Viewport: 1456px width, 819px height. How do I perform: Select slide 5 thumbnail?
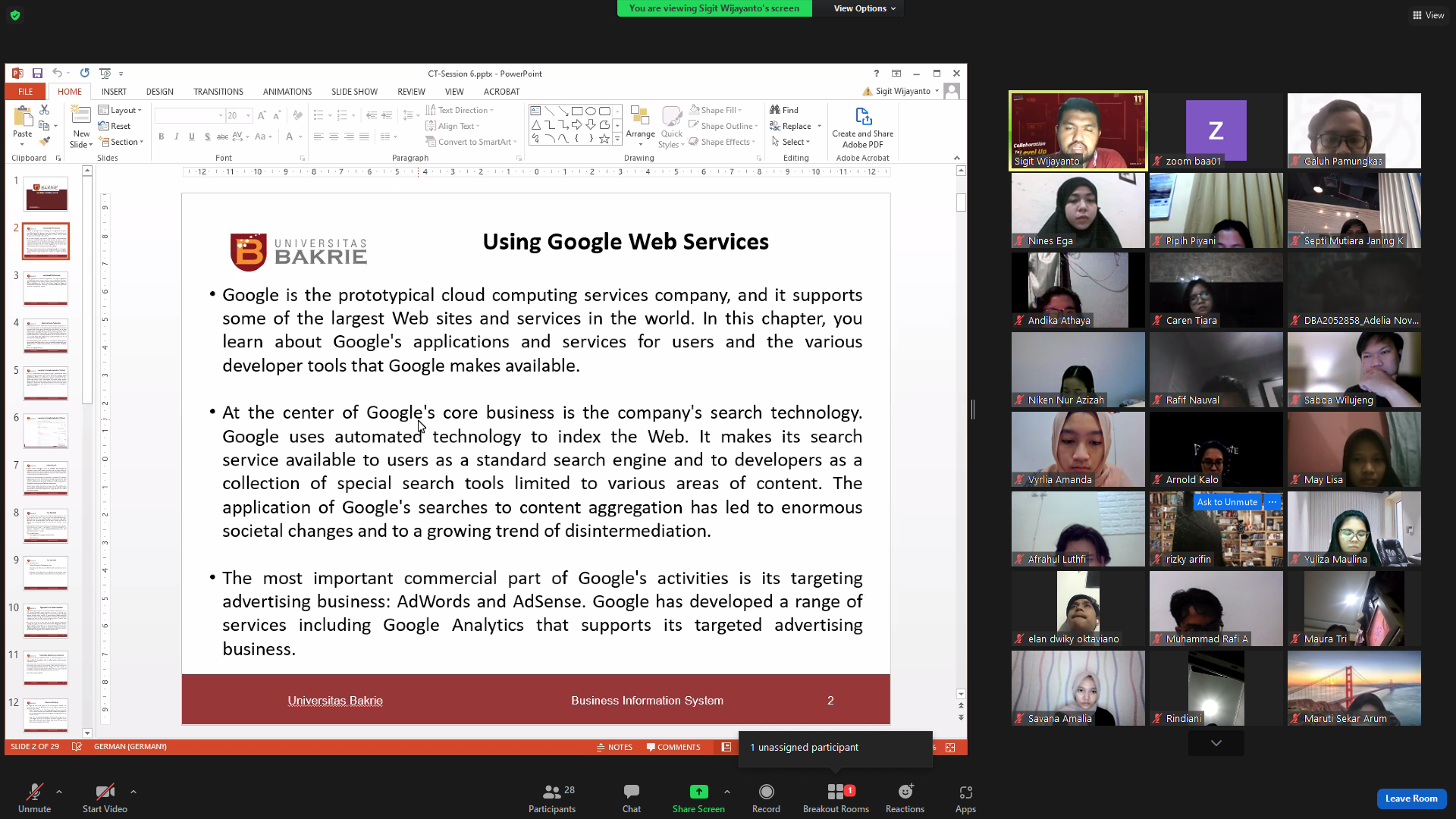tap(45, 383)
